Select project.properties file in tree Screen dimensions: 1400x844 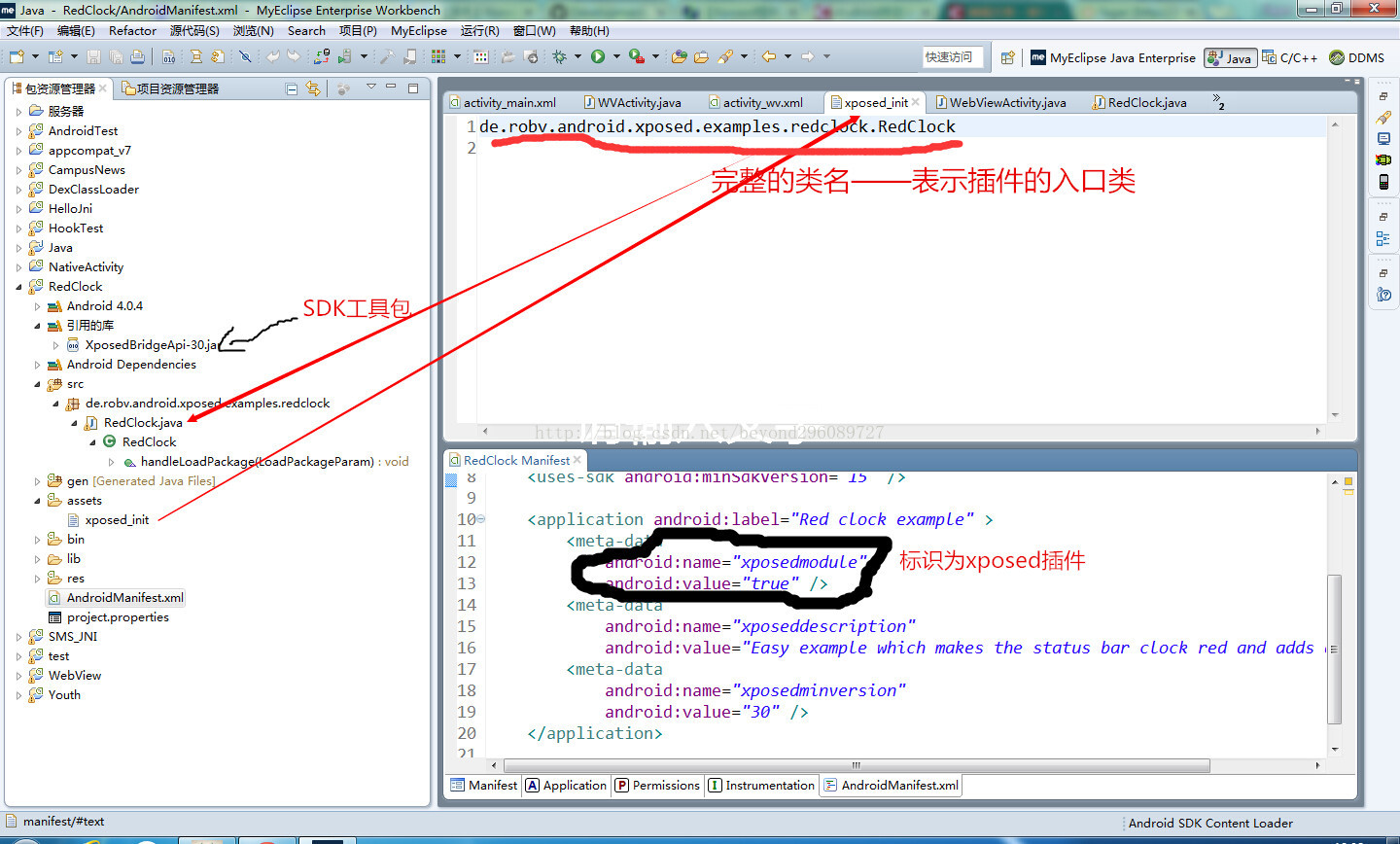(x=109, y=617)
